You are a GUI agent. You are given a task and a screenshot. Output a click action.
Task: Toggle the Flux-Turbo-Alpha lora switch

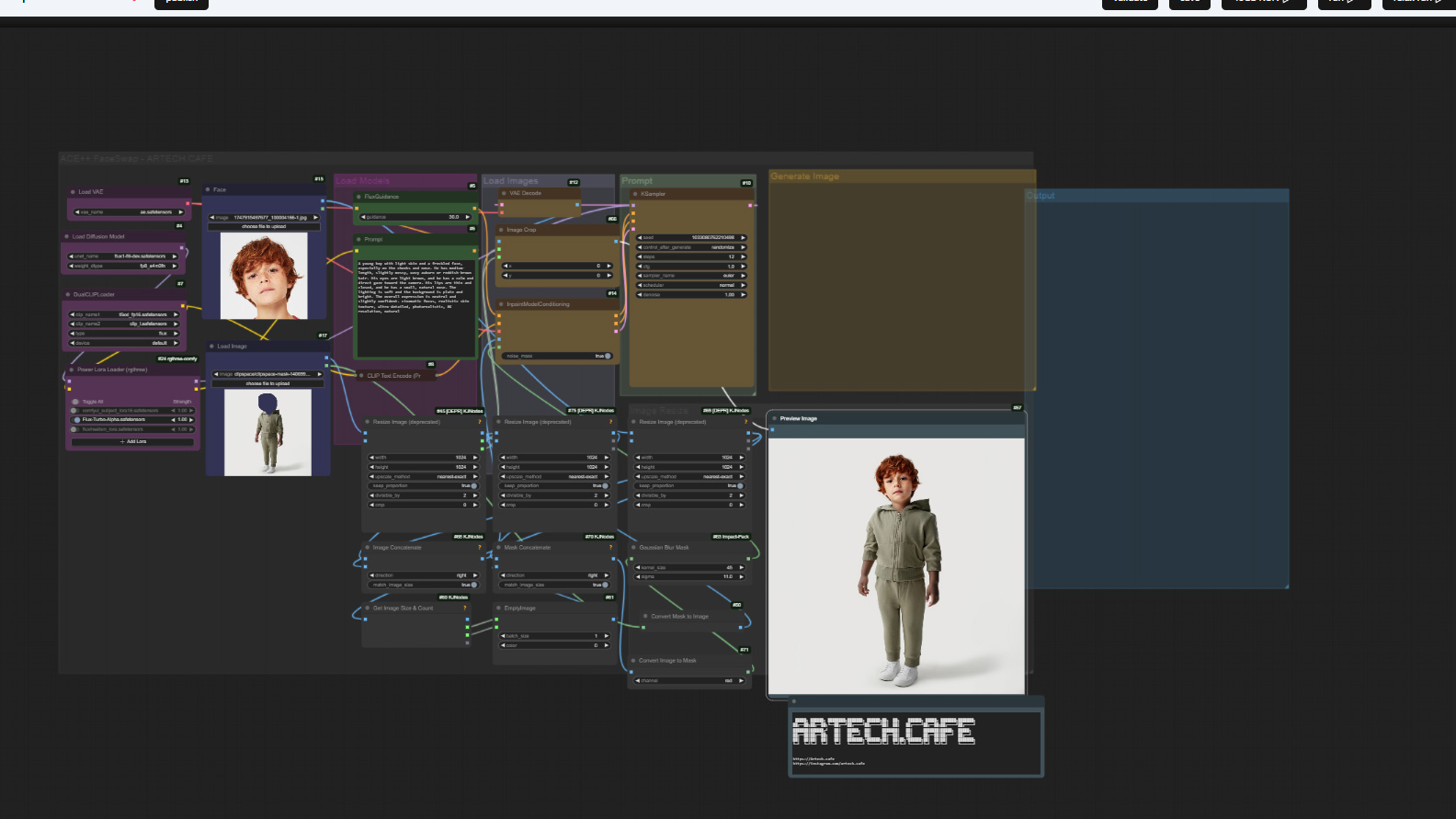point(77,420)
